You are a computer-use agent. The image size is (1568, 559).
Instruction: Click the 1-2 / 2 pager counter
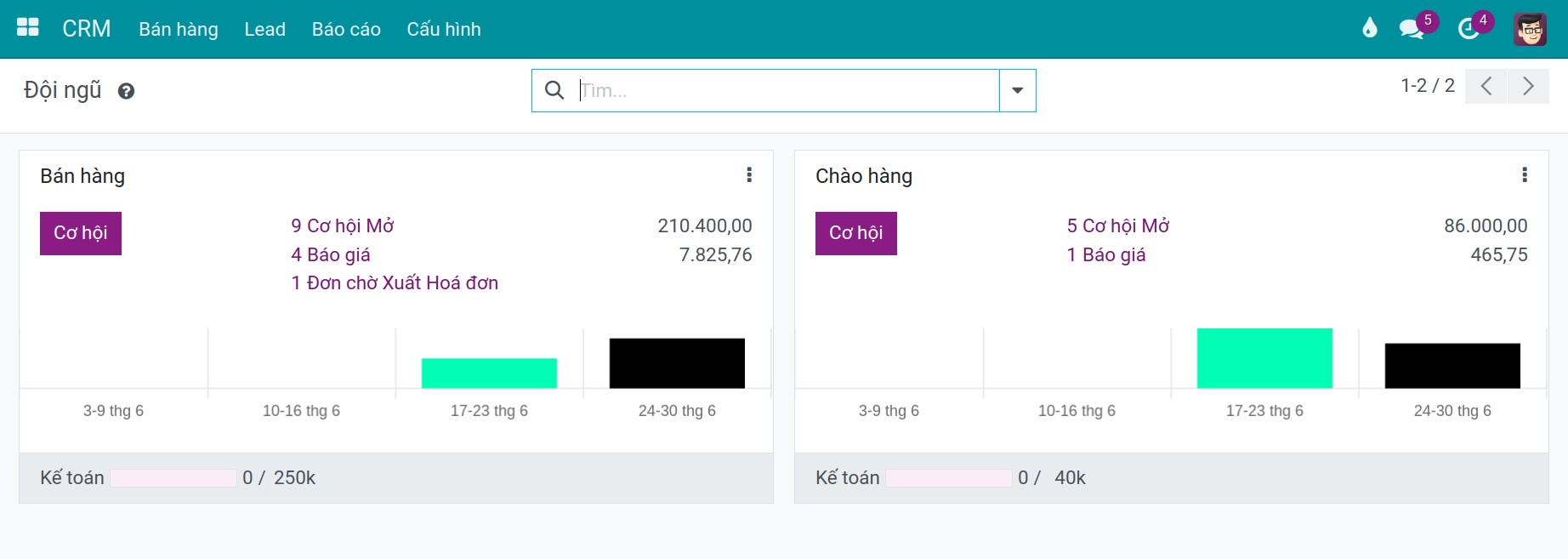click(x=1428, y=86)
